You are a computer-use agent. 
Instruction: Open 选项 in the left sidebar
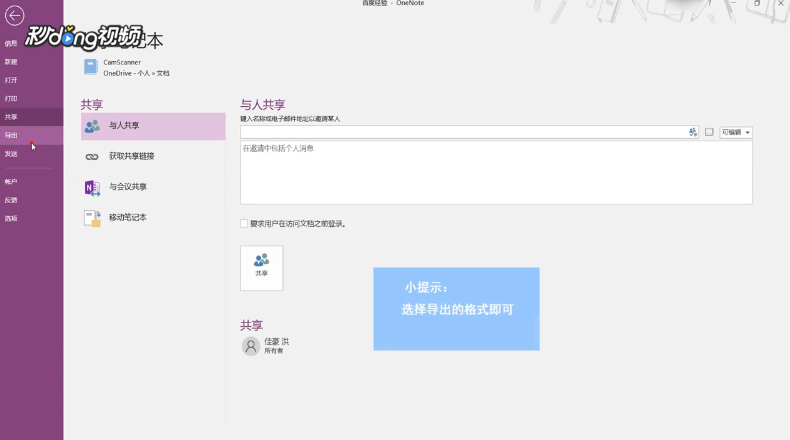(11, 218)
